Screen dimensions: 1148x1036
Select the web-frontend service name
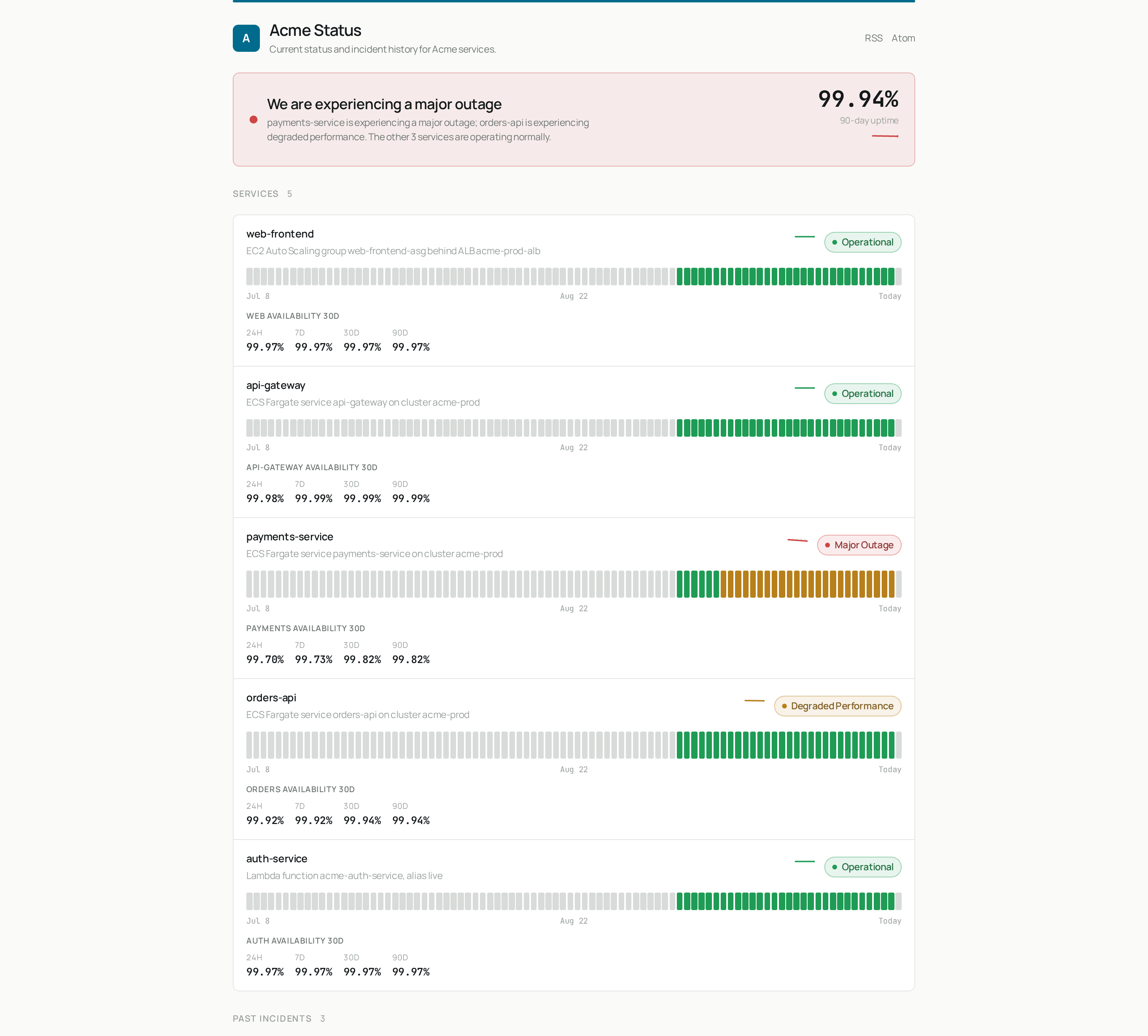coord(279,234)
